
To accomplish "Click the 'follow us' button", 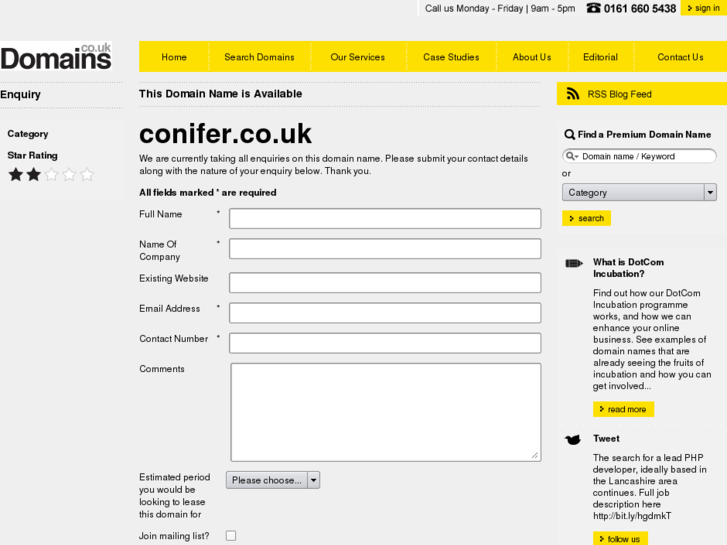I will (x=619, y=539).
